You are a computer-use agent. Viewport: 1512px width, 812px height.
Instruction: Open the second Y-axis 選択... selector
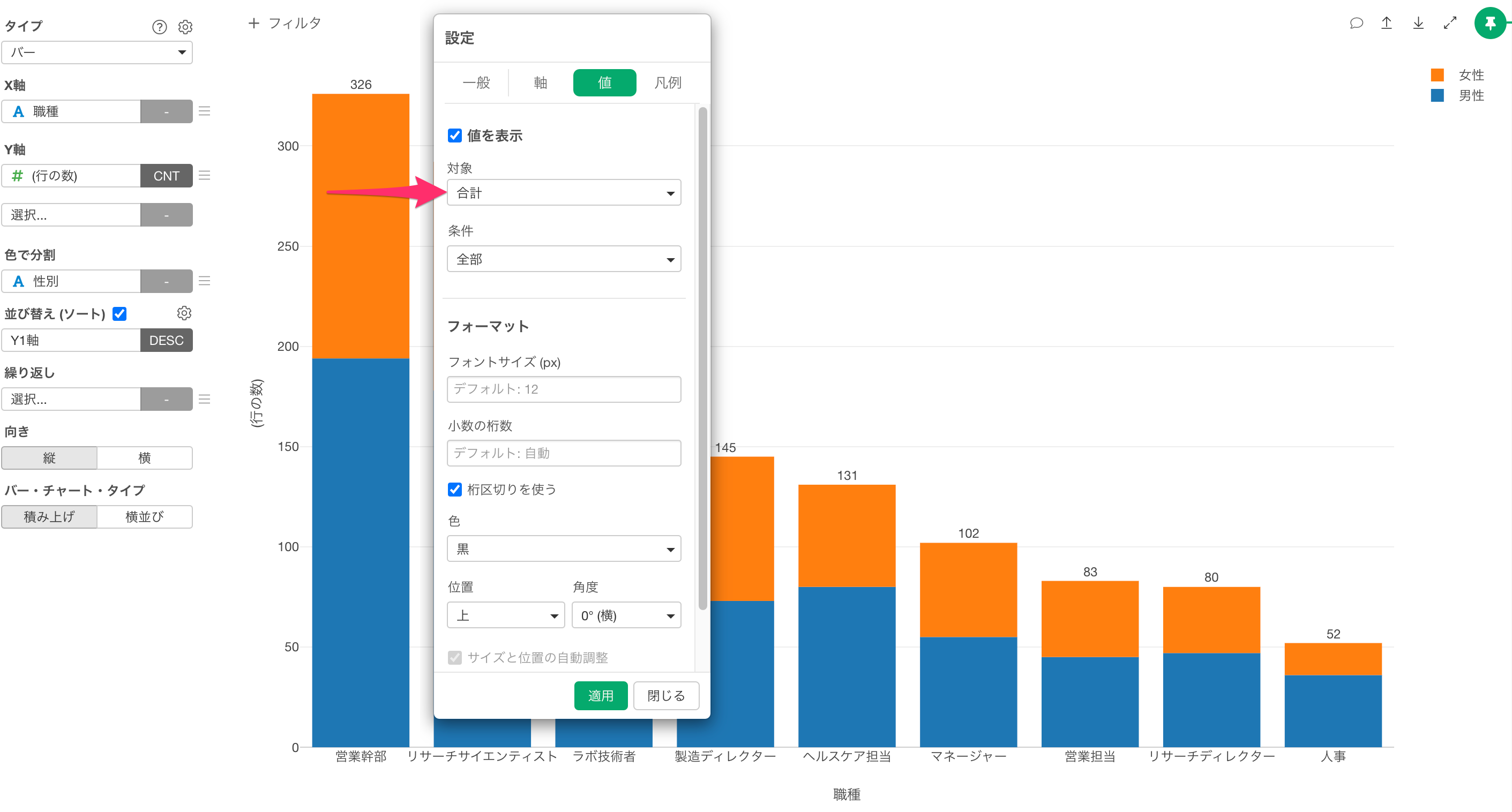(71, 215)
